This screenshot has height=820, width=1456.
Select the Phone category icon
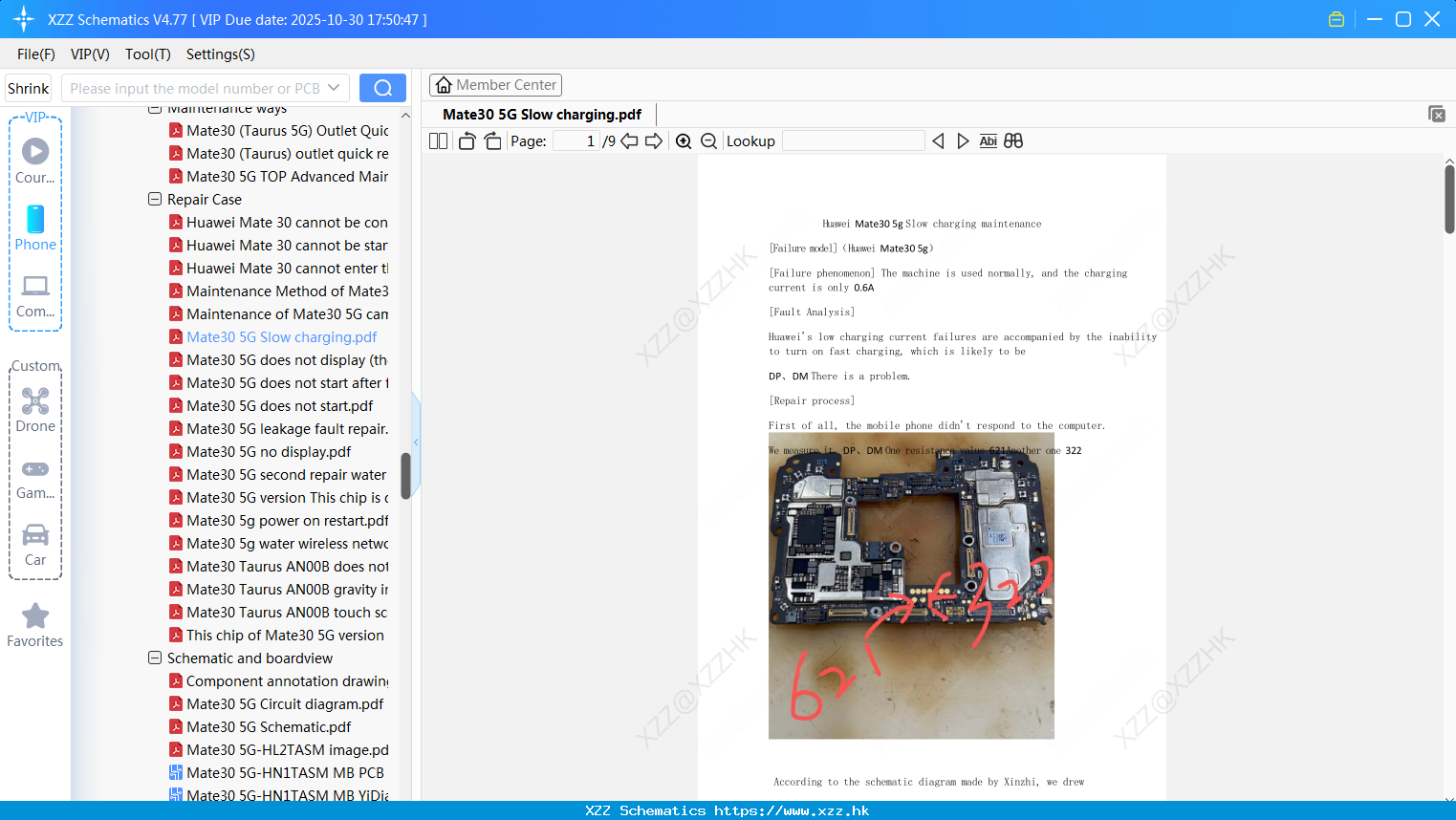35,228
